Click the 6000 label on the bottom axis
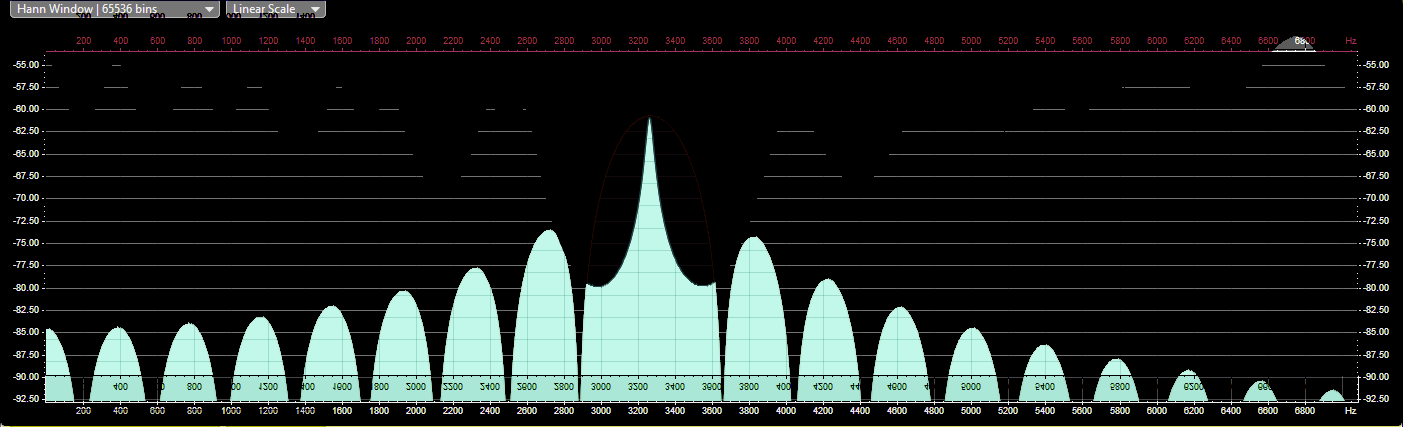Screen dimensions: 1403x427 [1157, 411]
